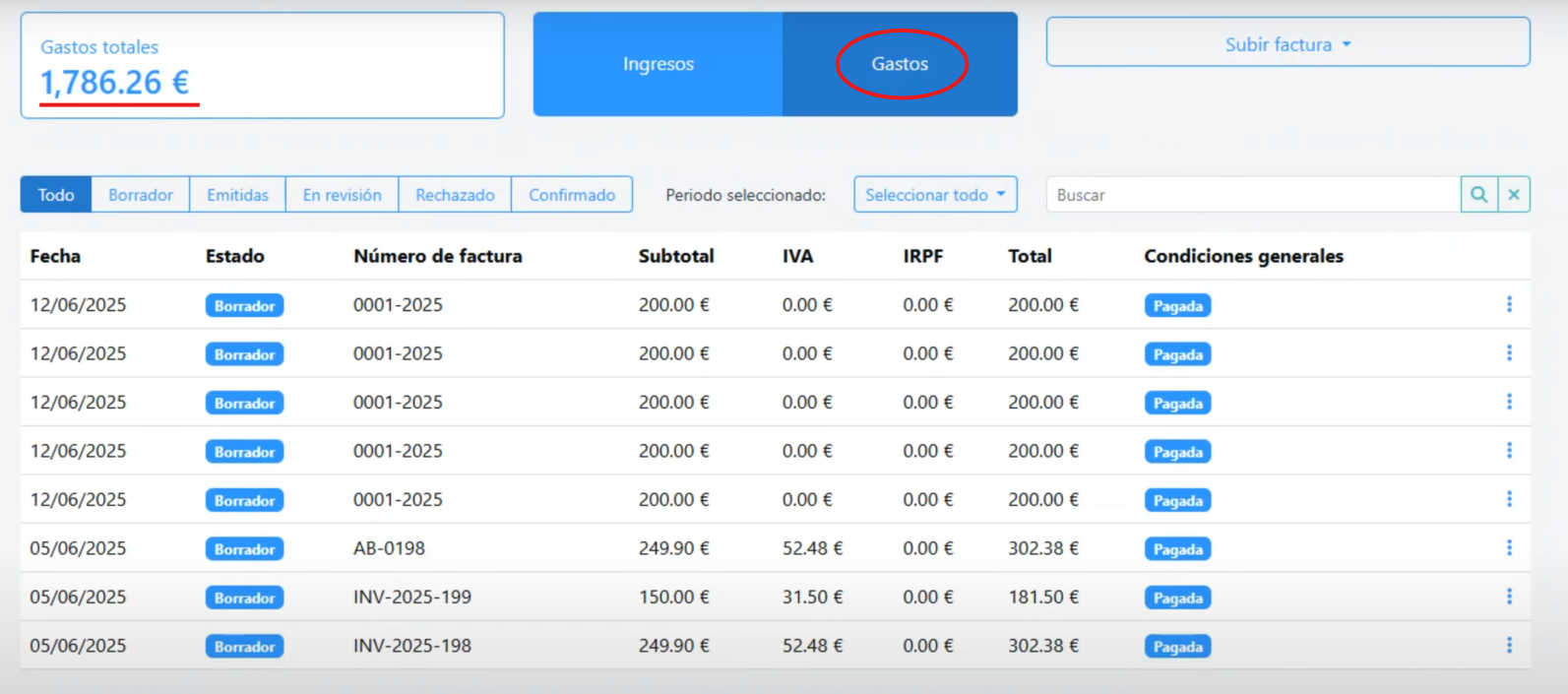Clear search with the X icon
This screenshot has width=1568, height=694.
(x=1514, y=195)
